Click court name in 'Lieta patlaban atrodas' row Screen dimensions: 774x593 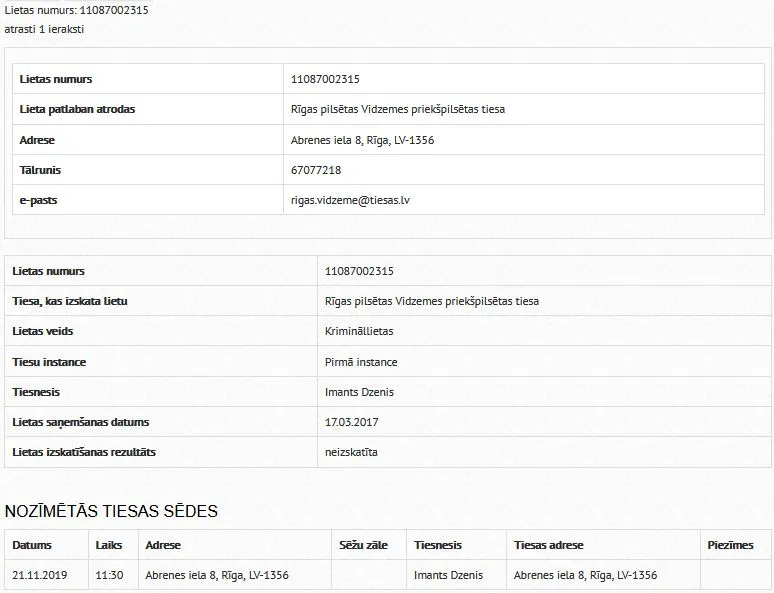click(x=398, y=109)
